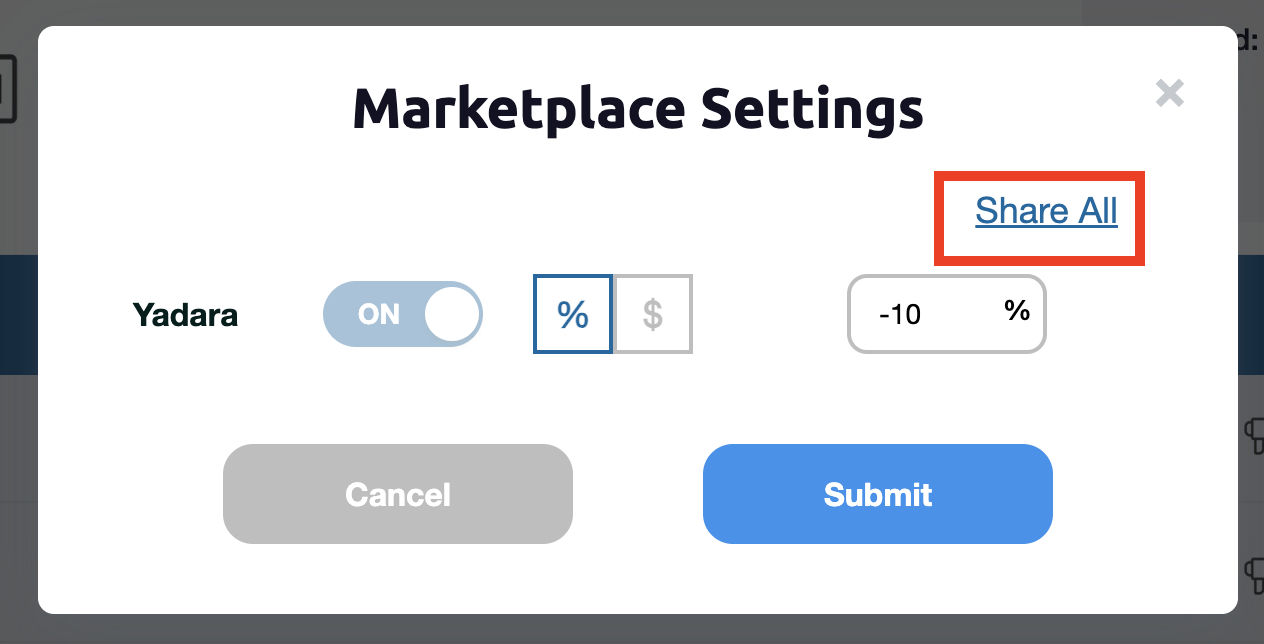Click the white knob on the Yadara switch
1264x644 pixels.
click(452, 314)
